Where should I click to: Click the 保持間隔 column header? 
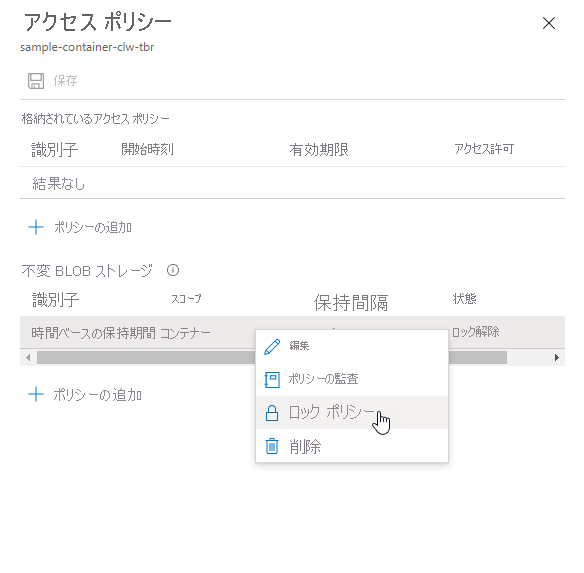point(351,302)
